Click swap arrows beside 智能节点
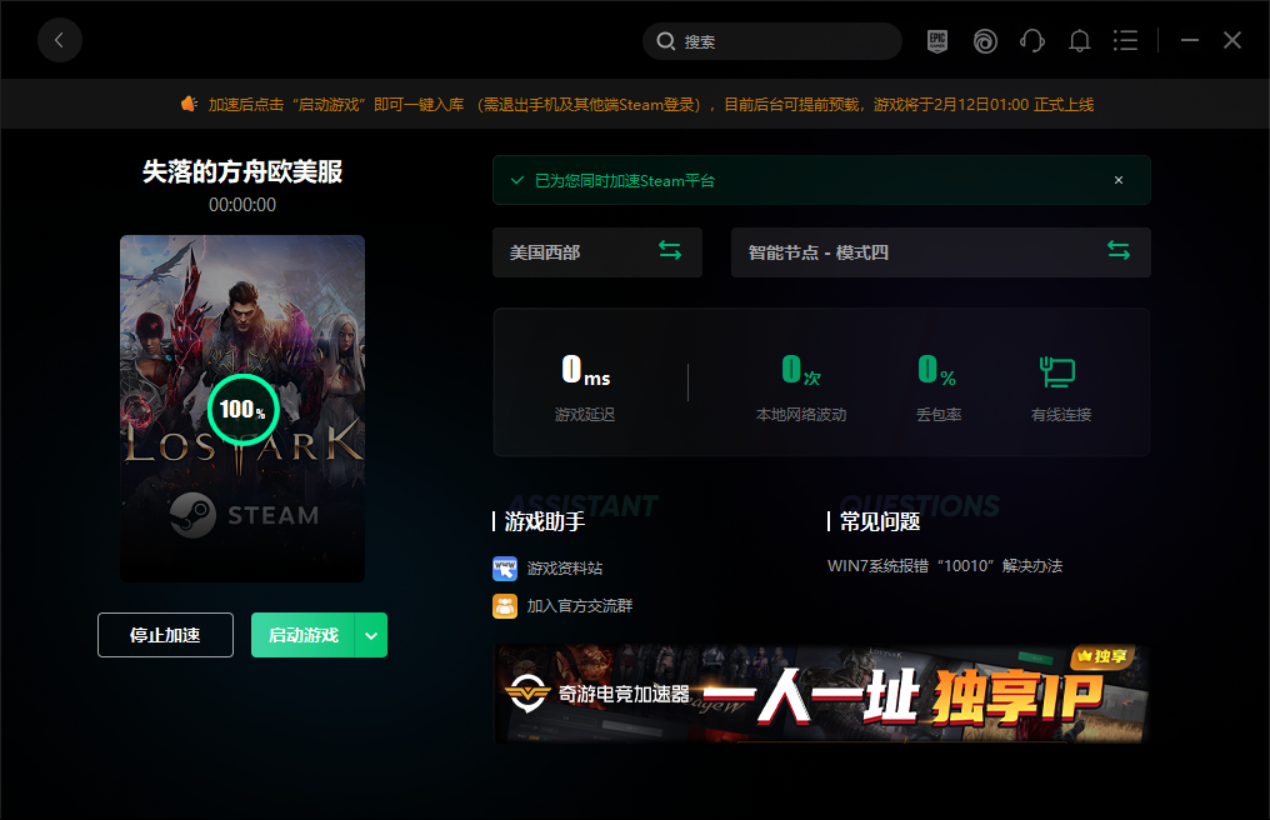Screen dimensions: 1270x820 1118,251
